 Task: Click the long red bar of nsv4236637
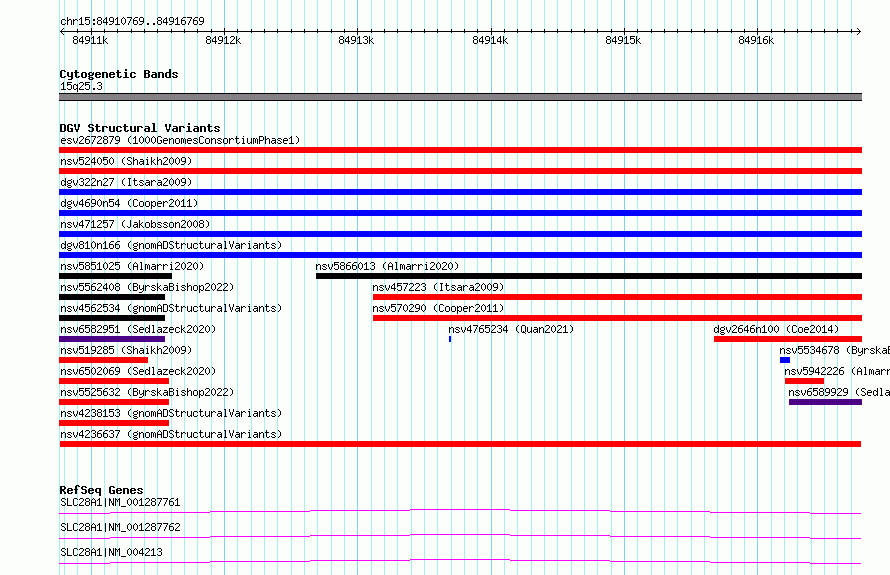460,444
